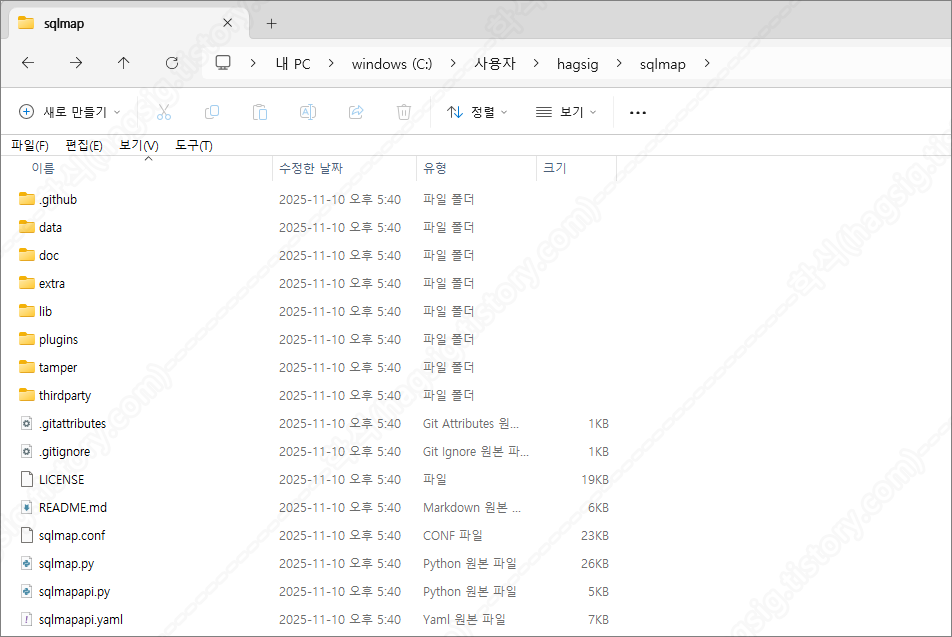Select the README.md file icon

click(27, 507)
